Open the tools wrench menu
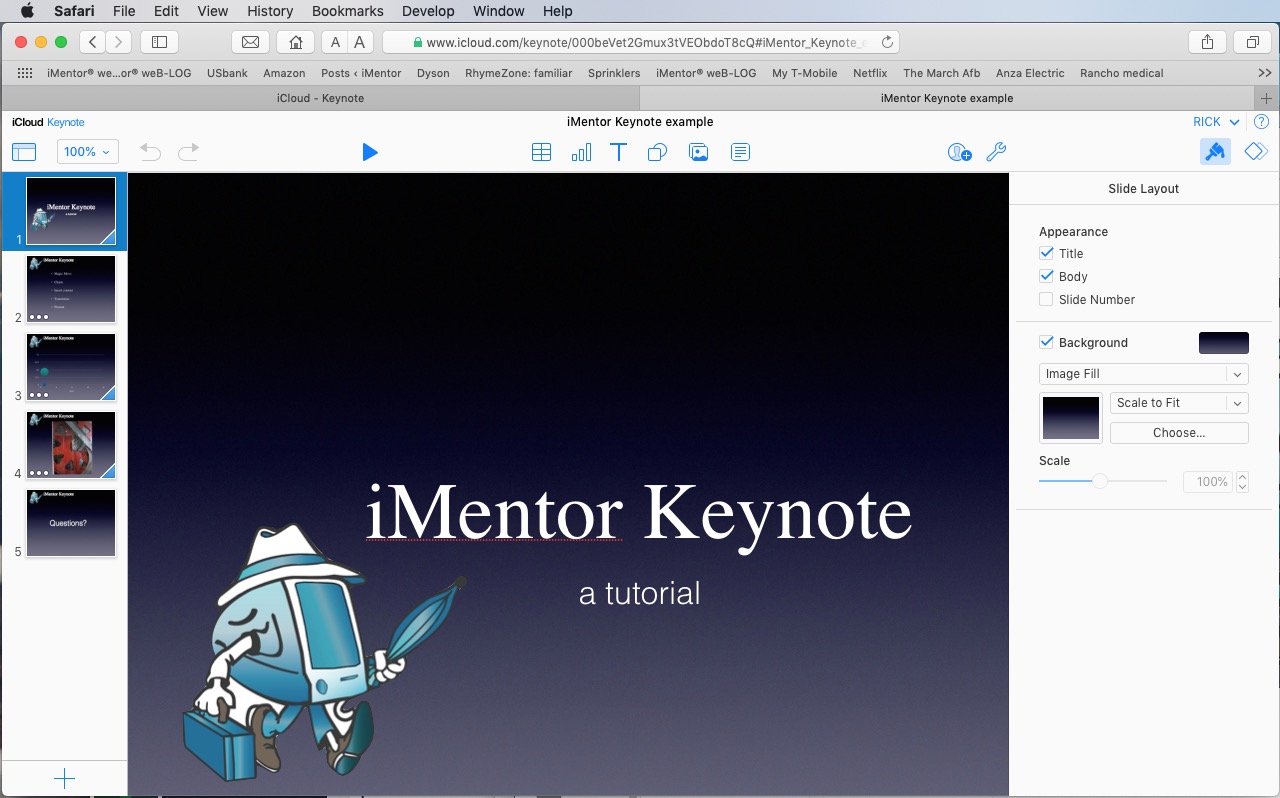The image size is (1280, 798). [x=996, y=152]
